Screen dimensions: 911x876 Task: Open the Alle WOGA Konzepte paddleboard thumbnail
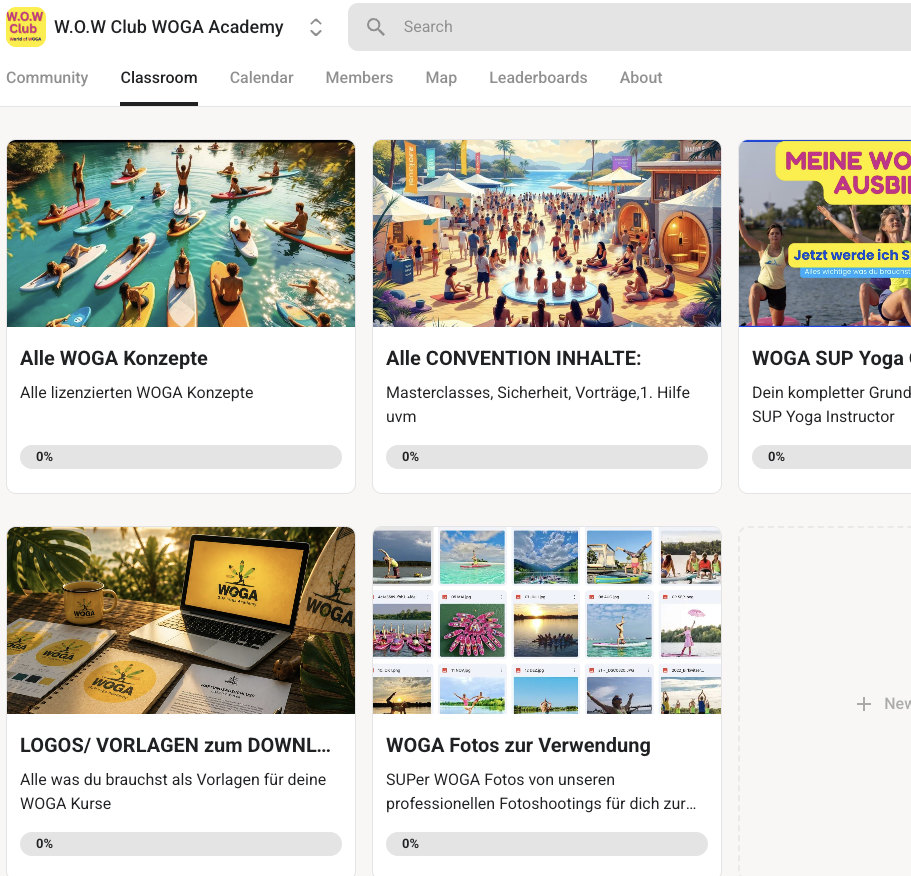[x=181, y=234]
